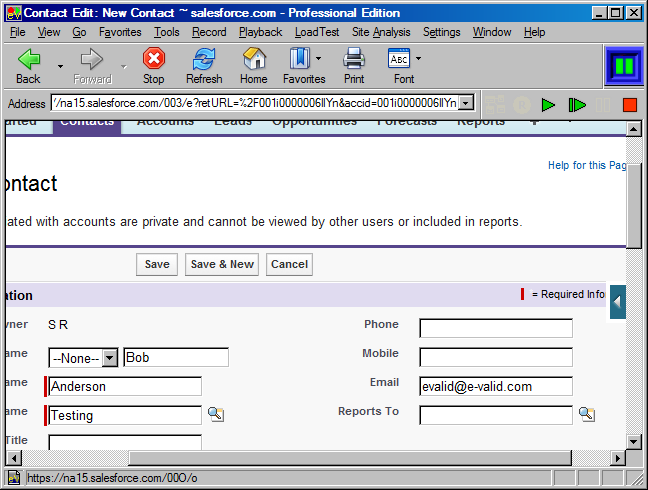The width and height of the screenshot is (648, 490).
Task: Click the Refresh toolbar icon
Action: coord(204,59)
